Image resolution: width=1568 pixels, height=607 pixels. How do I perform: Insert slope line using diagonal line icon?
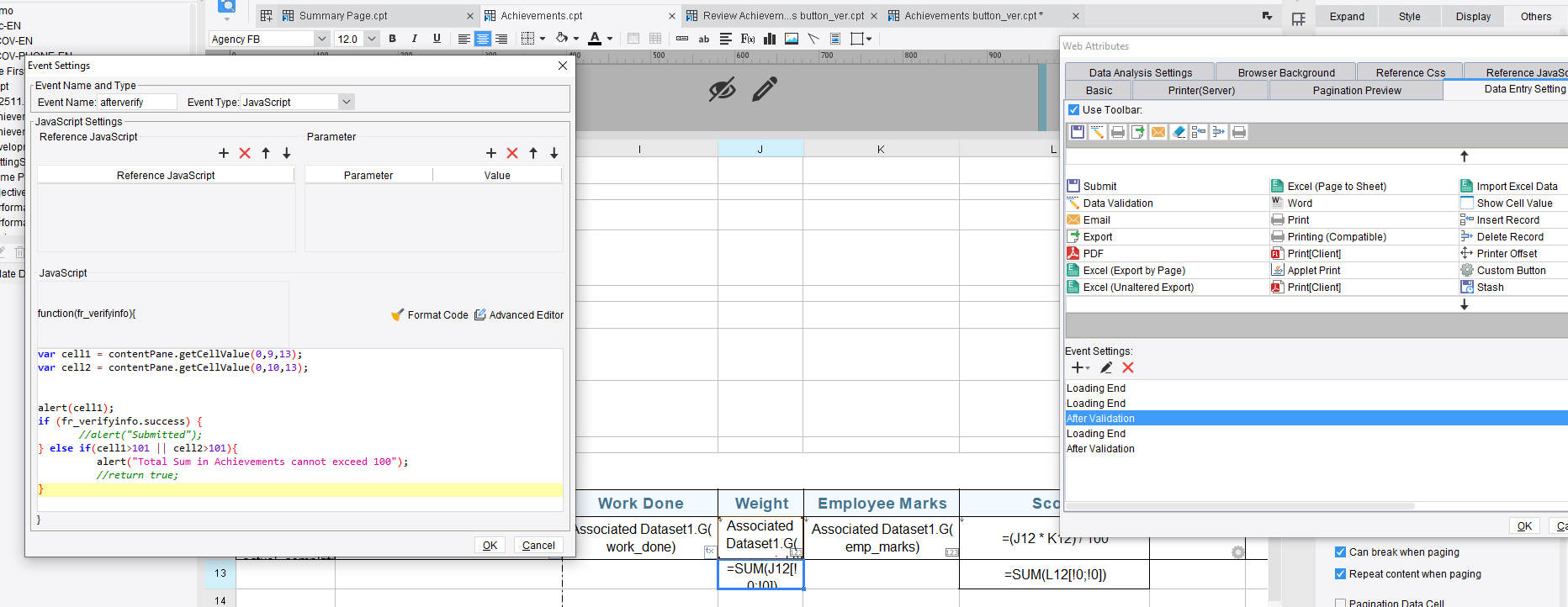(813, 39)
